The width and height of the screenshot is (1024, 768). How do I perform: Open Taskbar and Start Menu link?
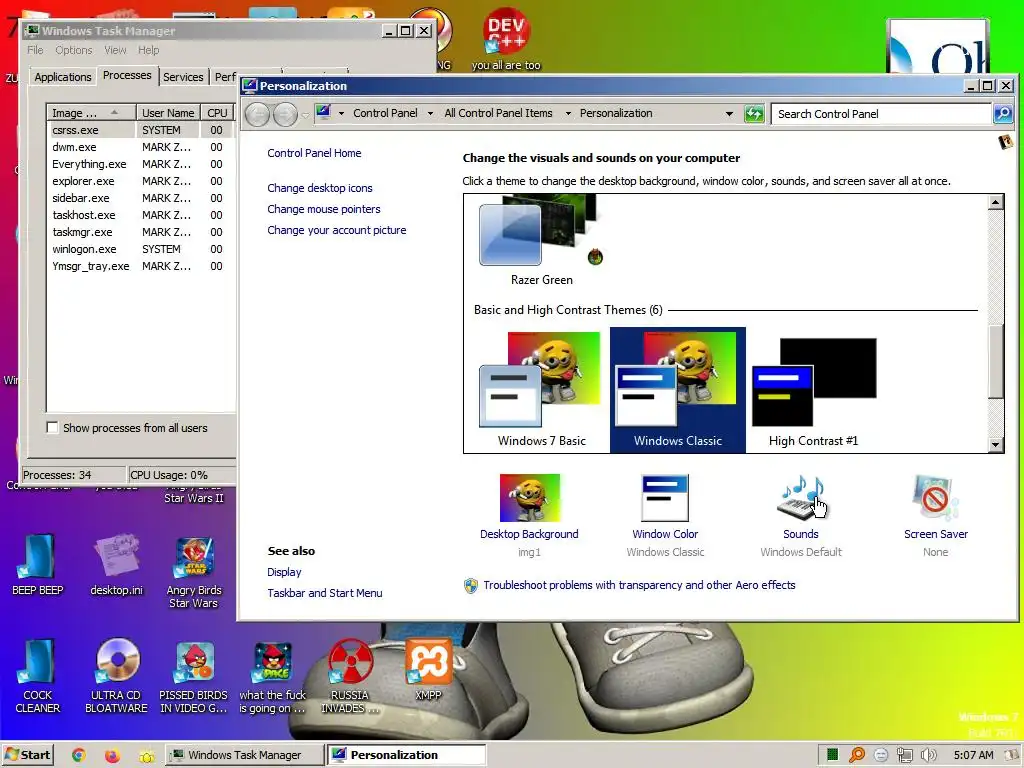pyautogui.click(x=325, y=593)
